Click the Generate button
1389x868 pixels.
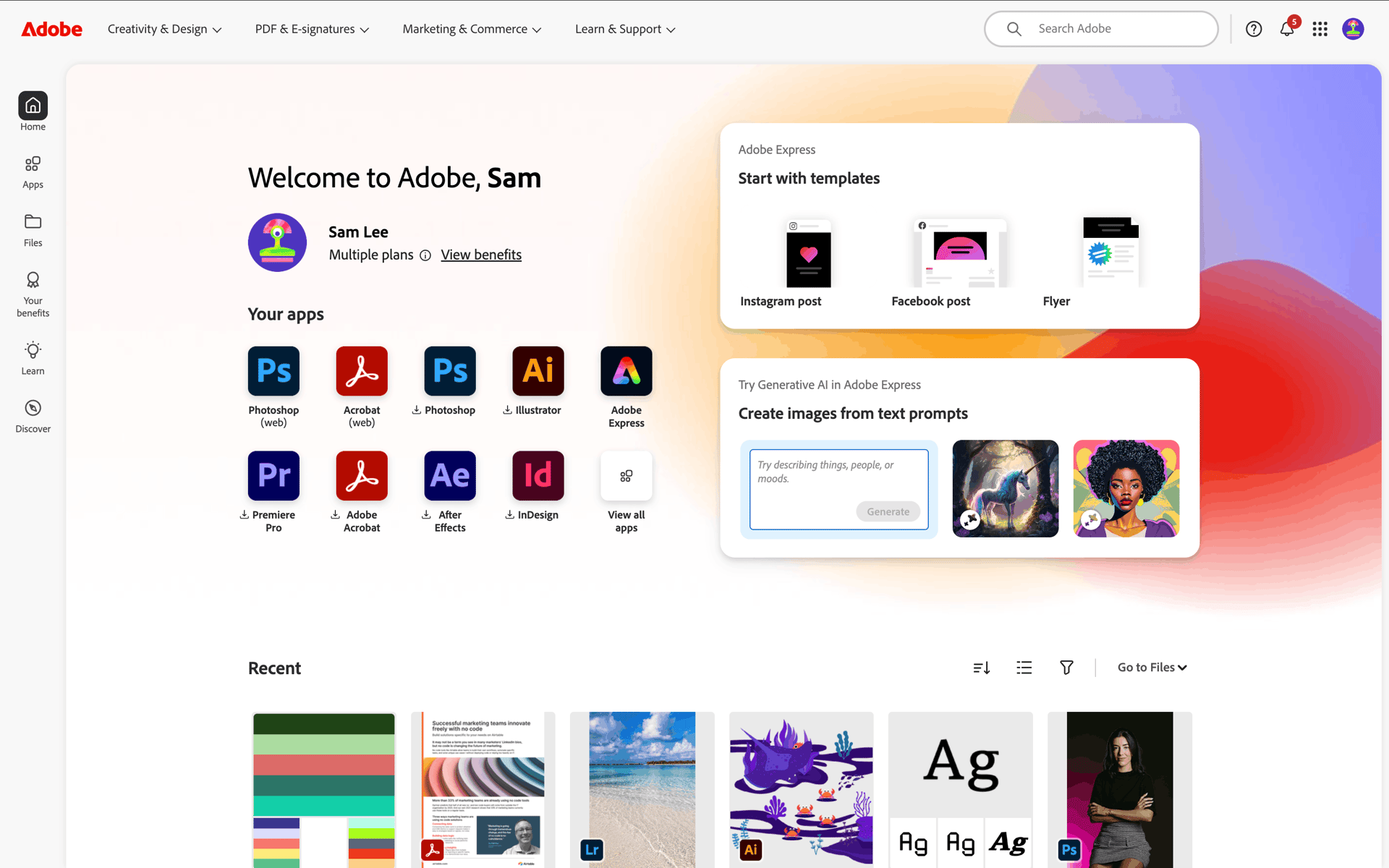coord(888,511)
